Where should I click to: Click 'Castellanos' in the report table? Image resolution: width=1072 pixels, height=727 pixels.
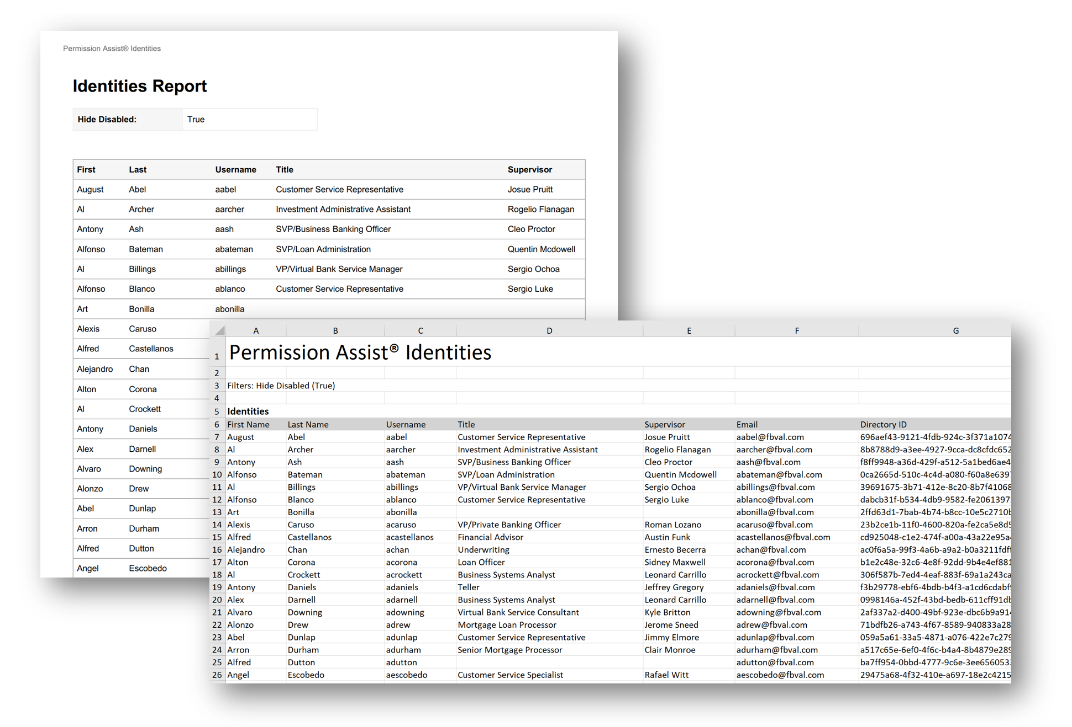151,349
